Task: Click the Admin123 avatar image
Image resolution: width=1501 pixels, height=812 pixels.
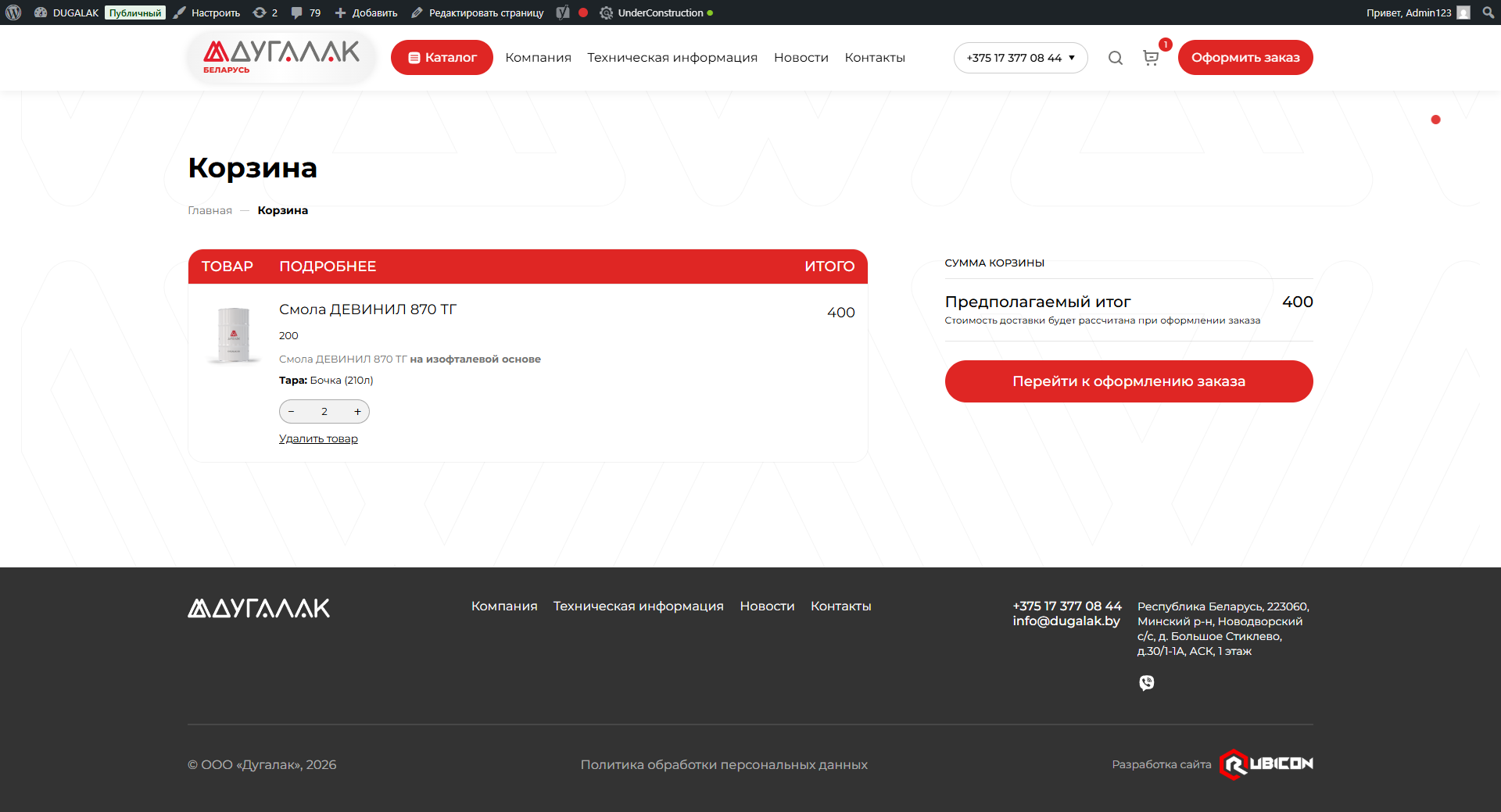Action: tap(1463, 13)
